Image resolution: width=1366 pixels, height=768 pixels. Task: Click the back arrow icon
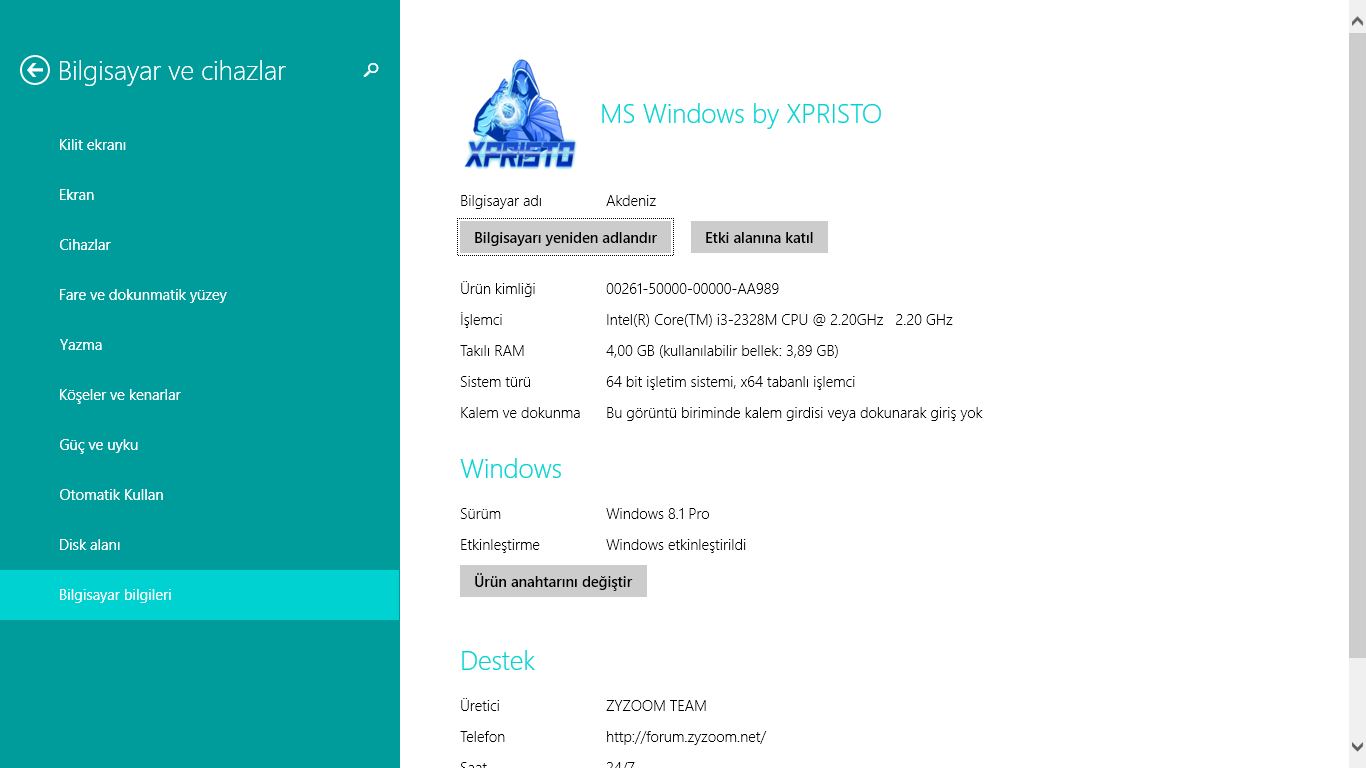point(35,70)
